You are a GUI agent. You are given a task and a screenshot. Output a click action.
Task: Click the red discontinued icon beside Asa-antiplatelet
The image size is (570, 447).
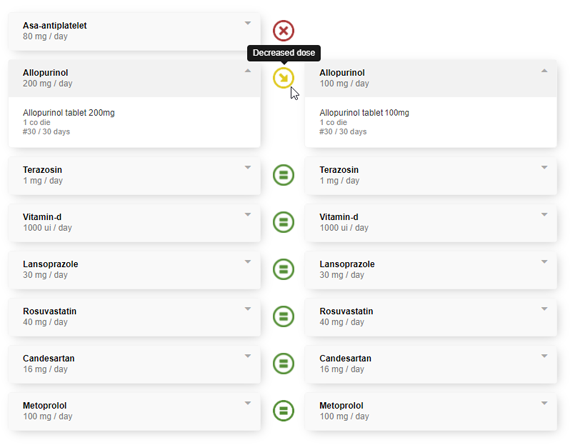tap(283, 31)
